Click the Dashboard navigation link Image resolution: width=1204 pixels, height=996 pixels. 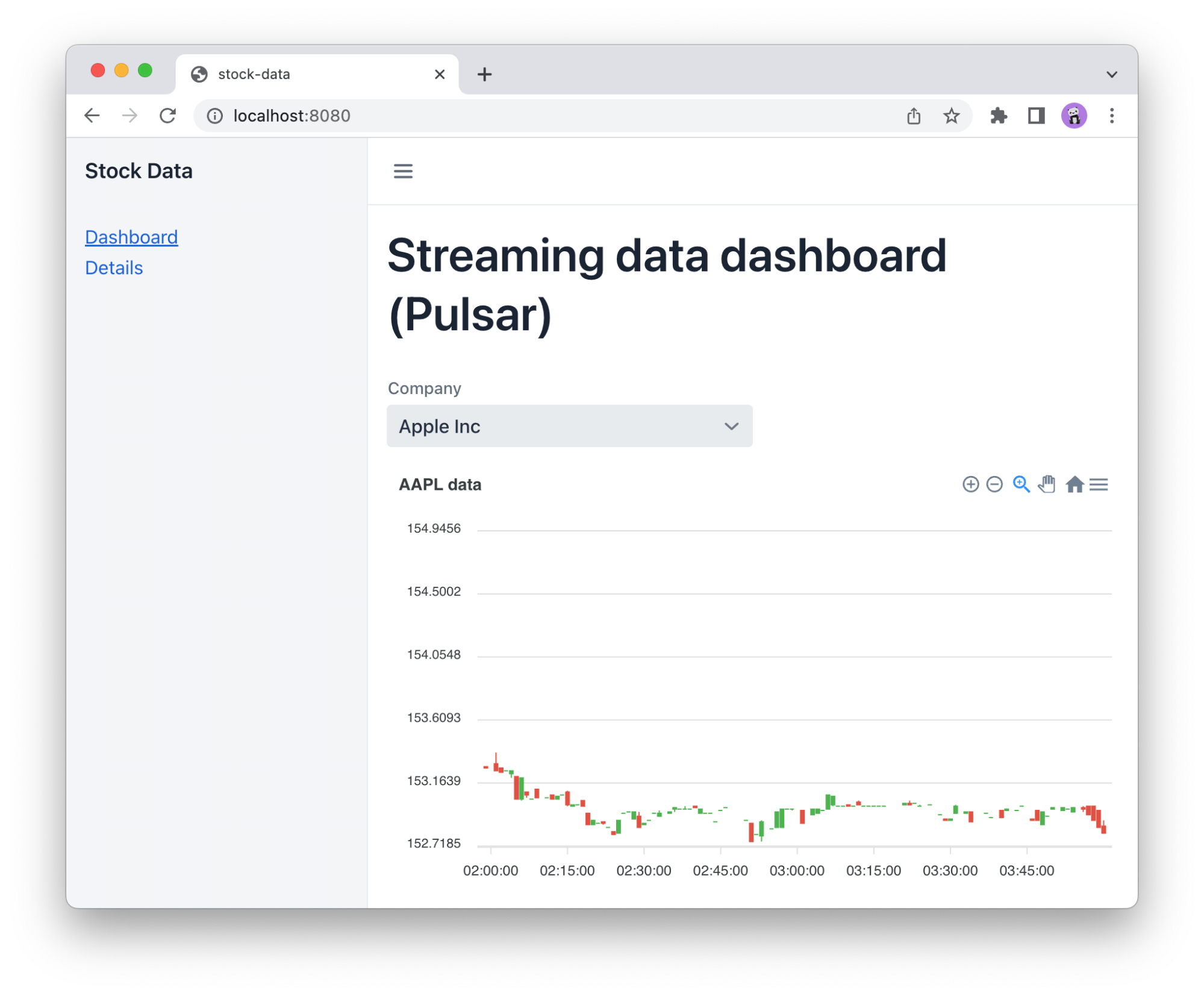pyautogui.click(x=131, y=237)
